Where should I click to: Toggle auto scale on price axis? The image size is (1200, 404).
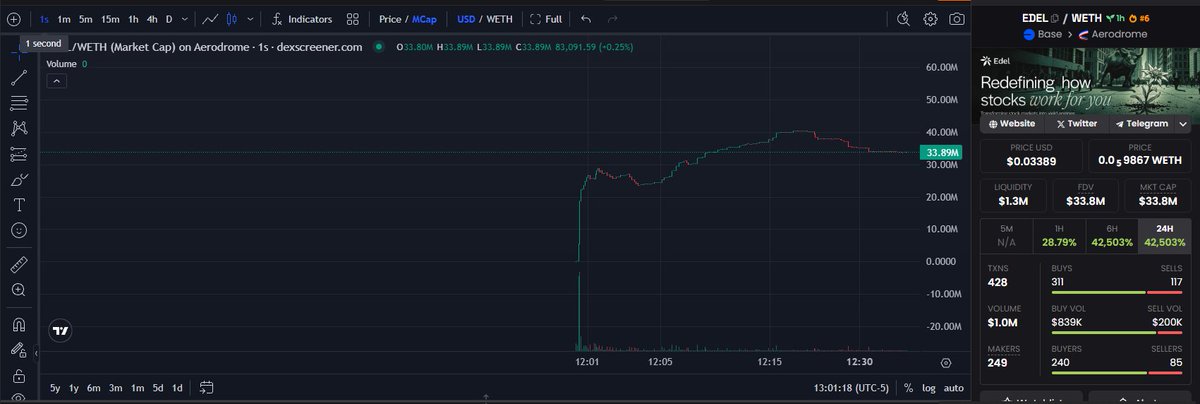(954, 388)
